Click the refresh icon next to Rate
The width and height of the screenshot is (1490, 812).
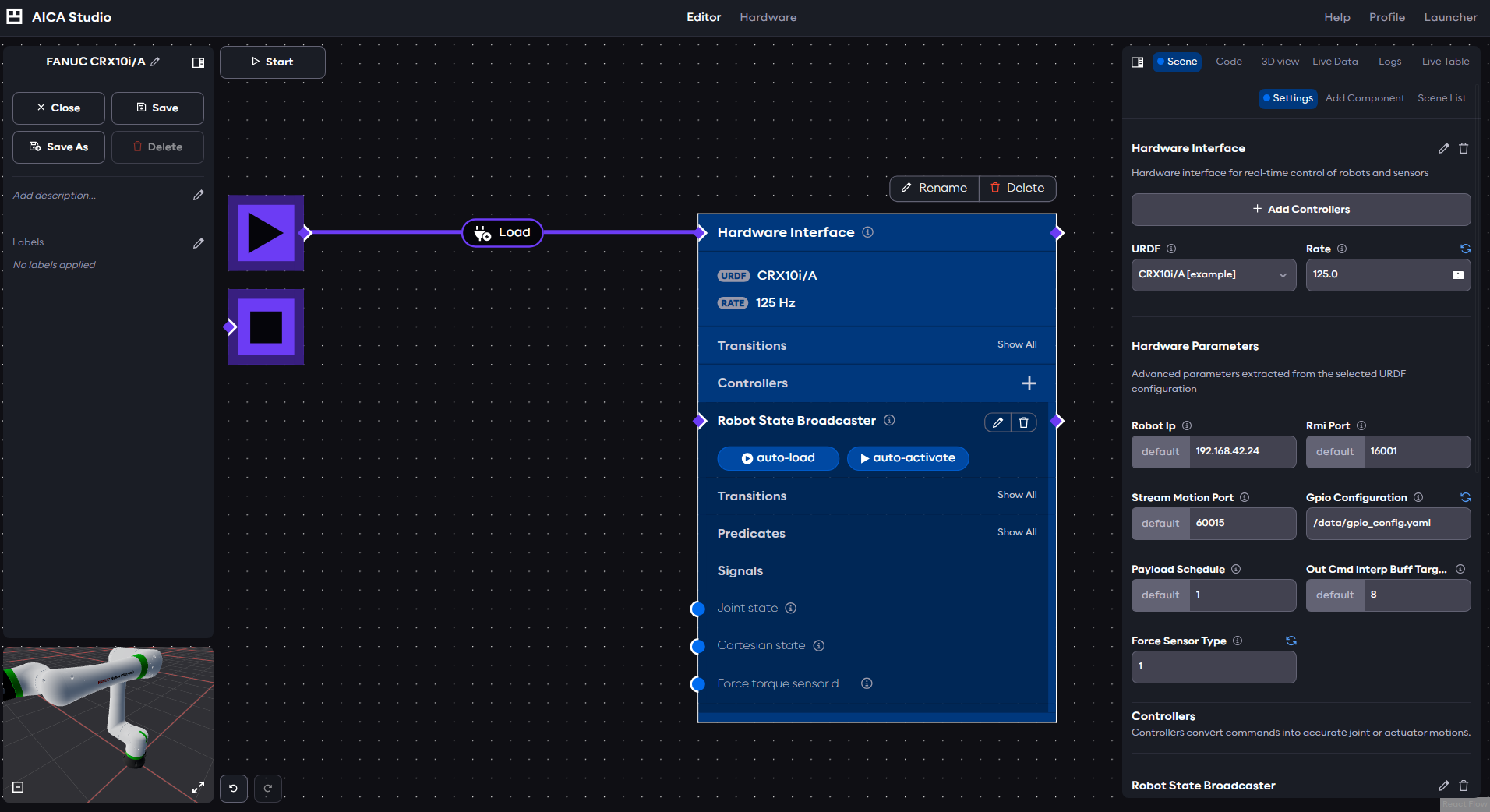point(1466,249)
